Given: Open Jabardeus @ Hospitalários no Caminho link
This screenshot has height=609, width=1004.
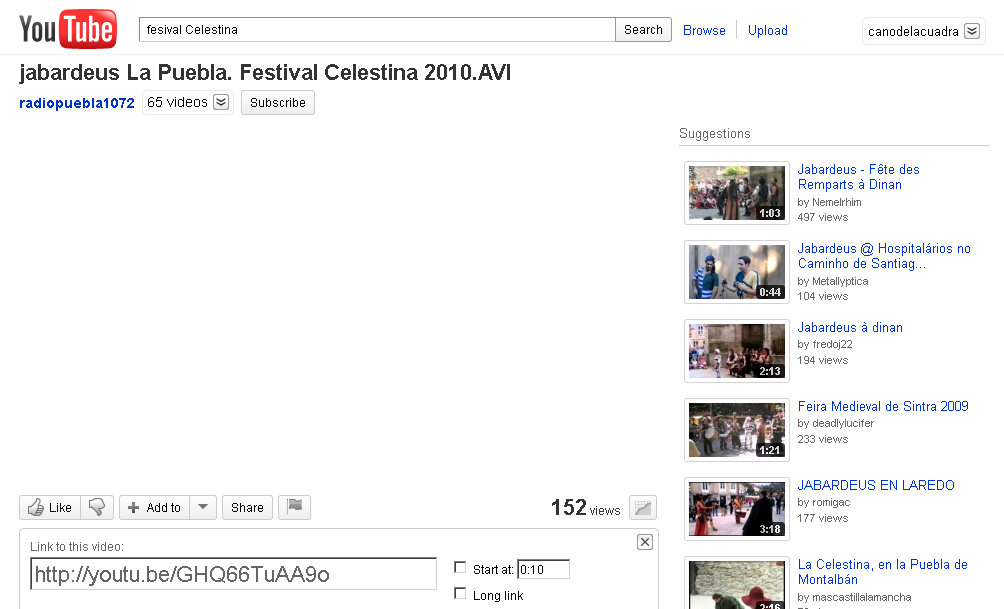Looking at the screenshot, I should tap(884, 256).
